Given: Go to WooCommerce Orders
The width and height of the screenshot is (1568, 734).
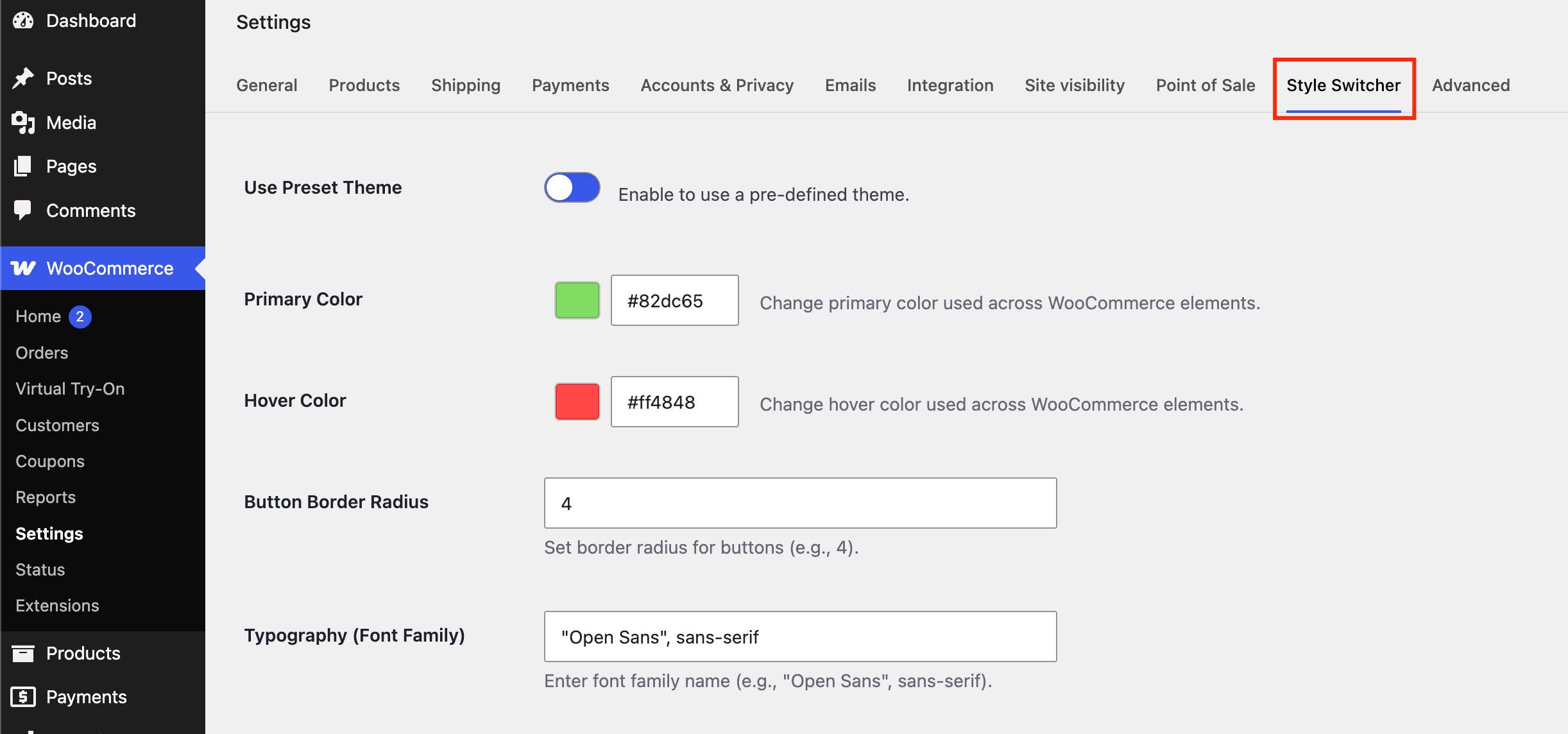Looking at the screenshot, I should coord(42,353).
